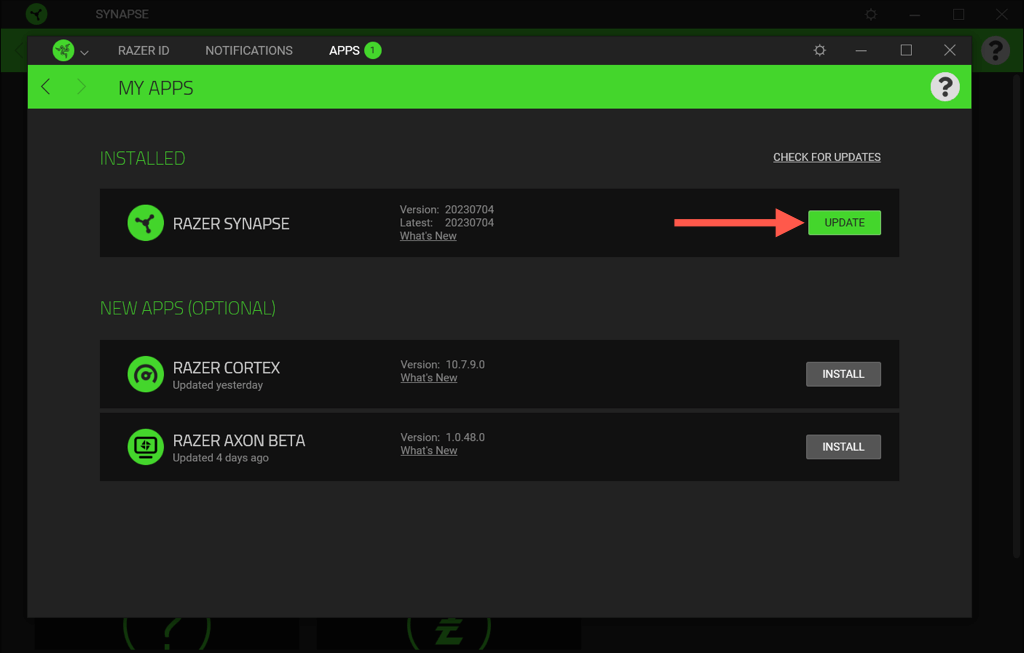Open help in the MY APPS header
The height and width of the screenshot is (653, 1024).
pos(945,87)
